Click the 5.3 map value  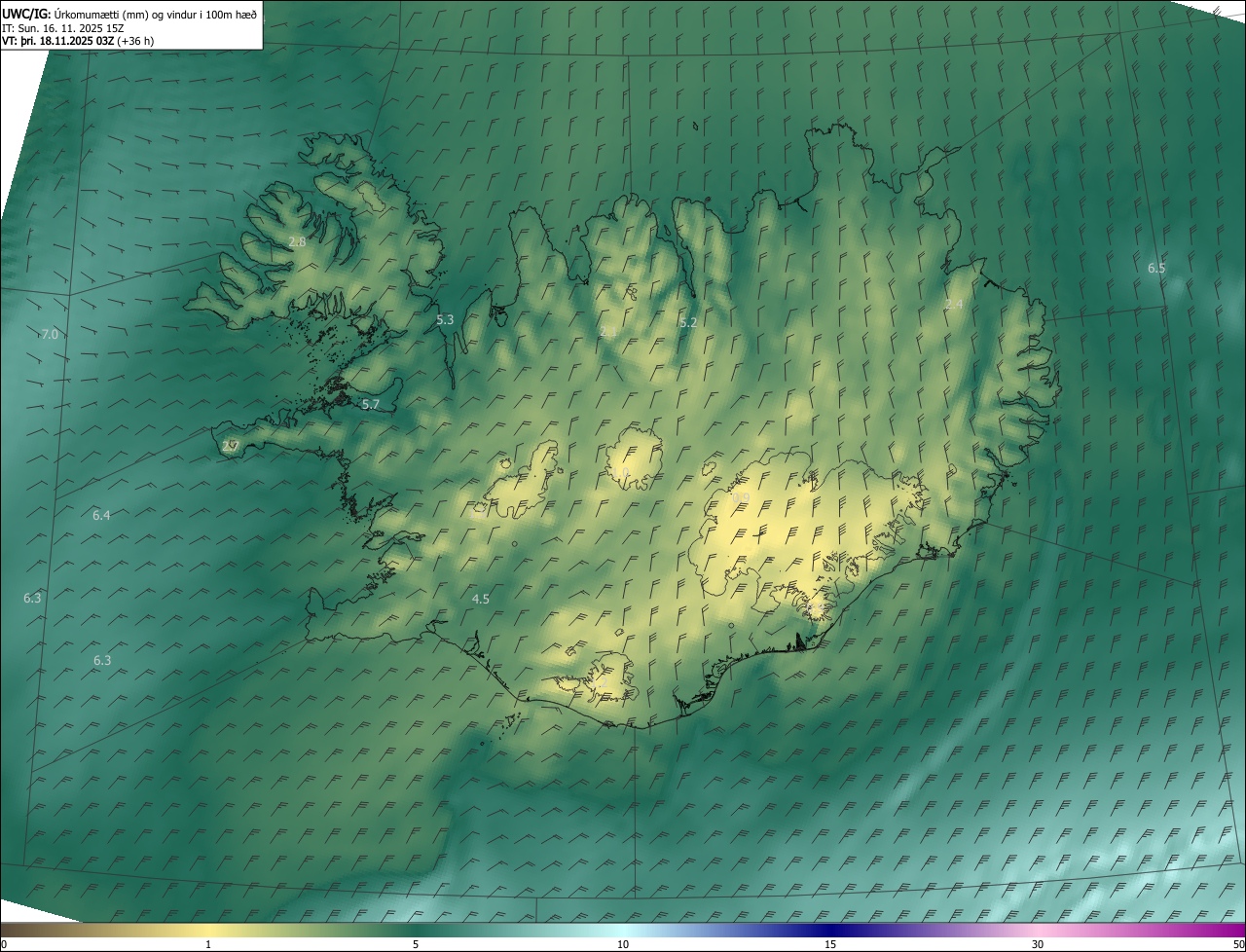click(x=445, y=319)
